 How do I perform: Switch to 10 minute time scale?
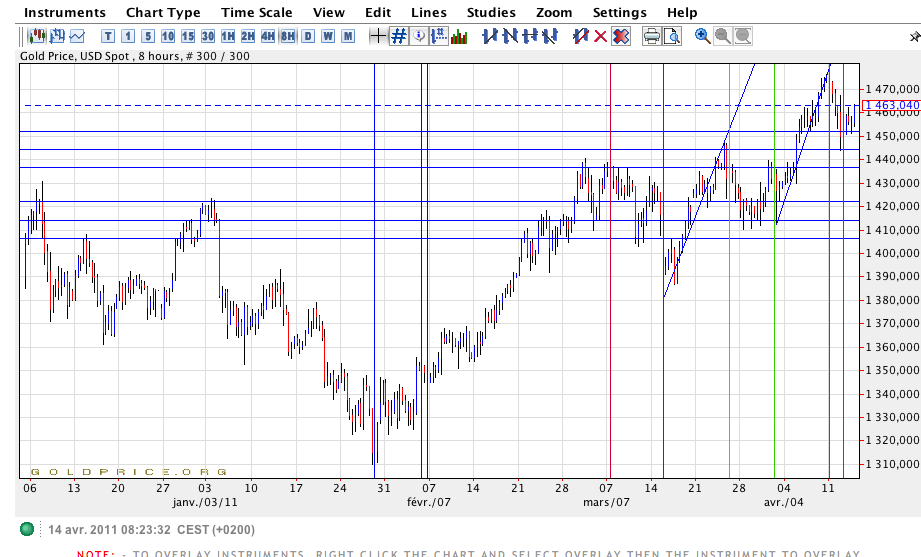[x=167, y=36]
